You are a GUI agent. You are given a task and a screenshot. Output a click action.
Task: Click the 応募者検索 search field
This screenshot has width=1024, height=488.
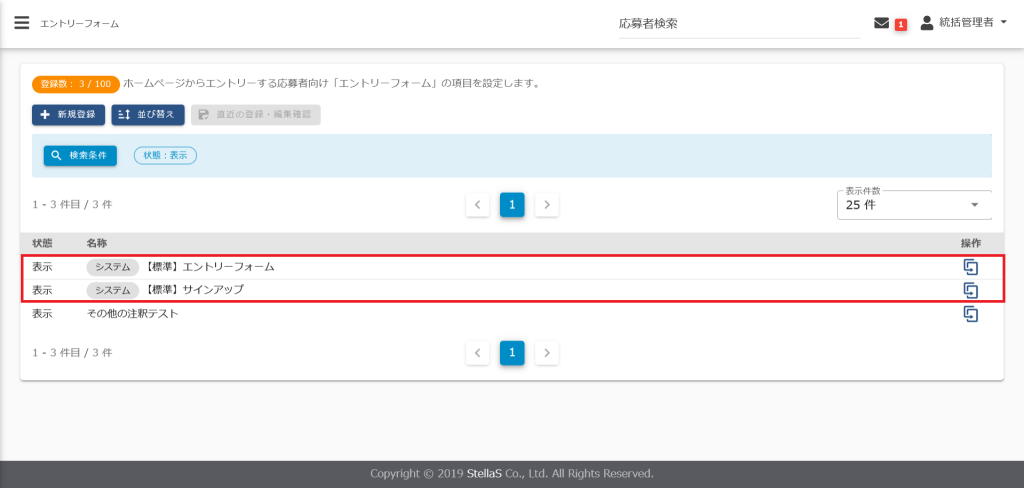tap(738, 24)
